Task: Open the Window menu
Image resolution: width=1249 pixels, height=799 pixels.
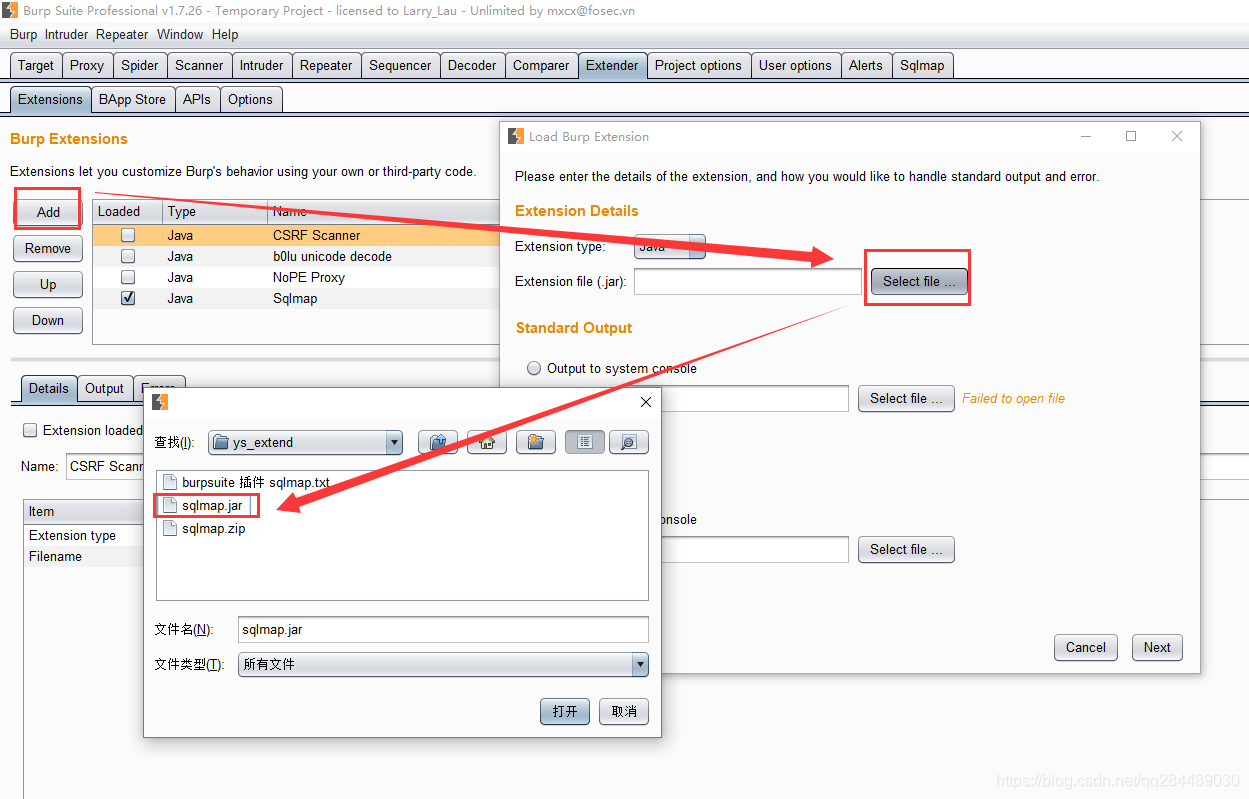Action: point(180,34)
